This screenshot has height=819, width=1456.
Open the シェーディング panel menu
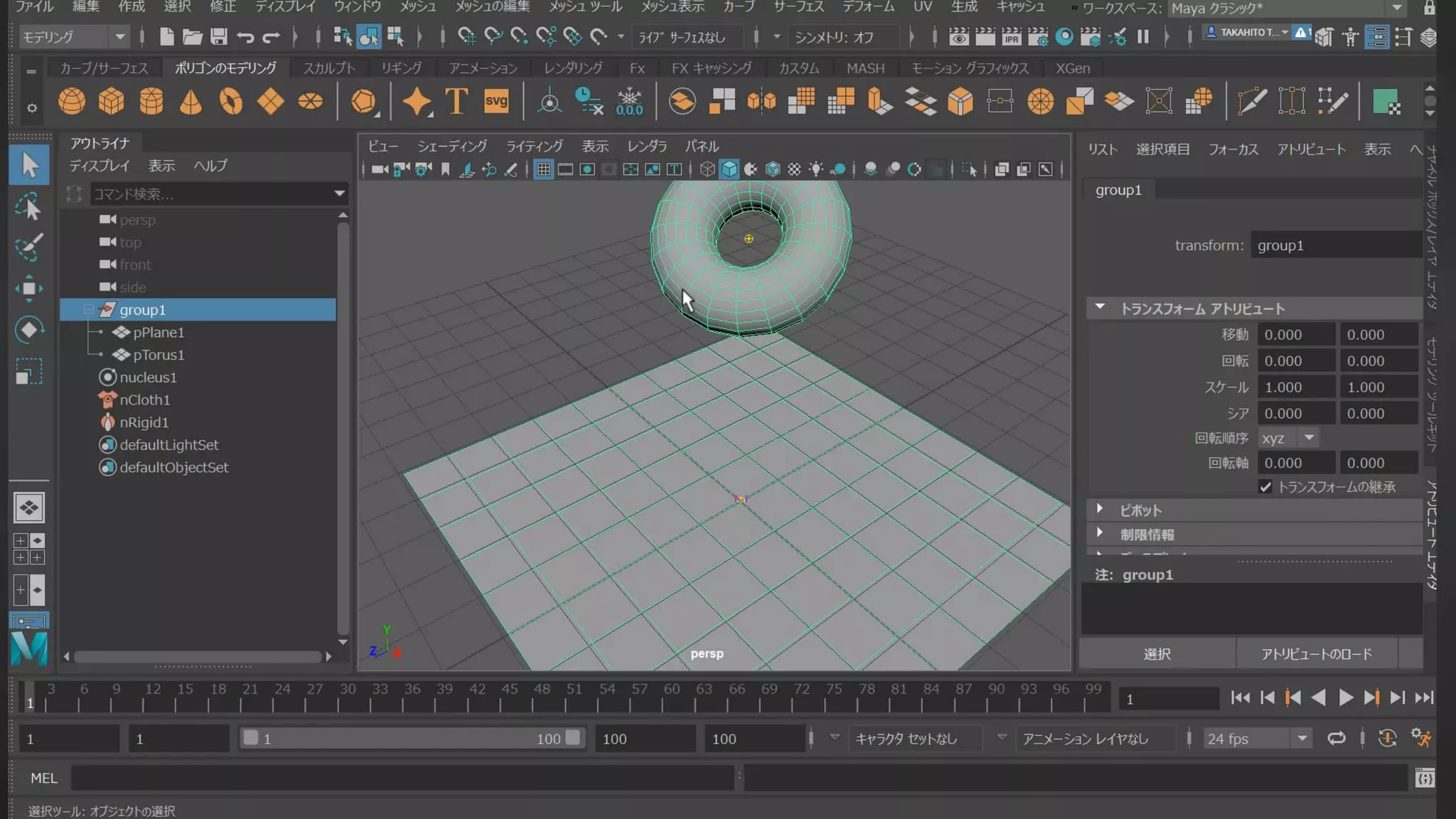tap(452, 146)
